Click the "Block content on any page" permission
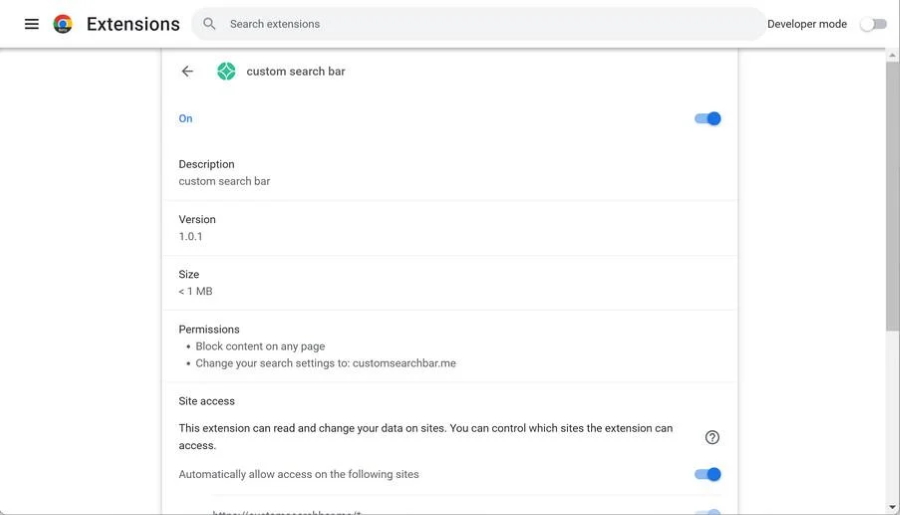Image resolution: width=900 pixels, height=515 pixels. pos(260,347)
